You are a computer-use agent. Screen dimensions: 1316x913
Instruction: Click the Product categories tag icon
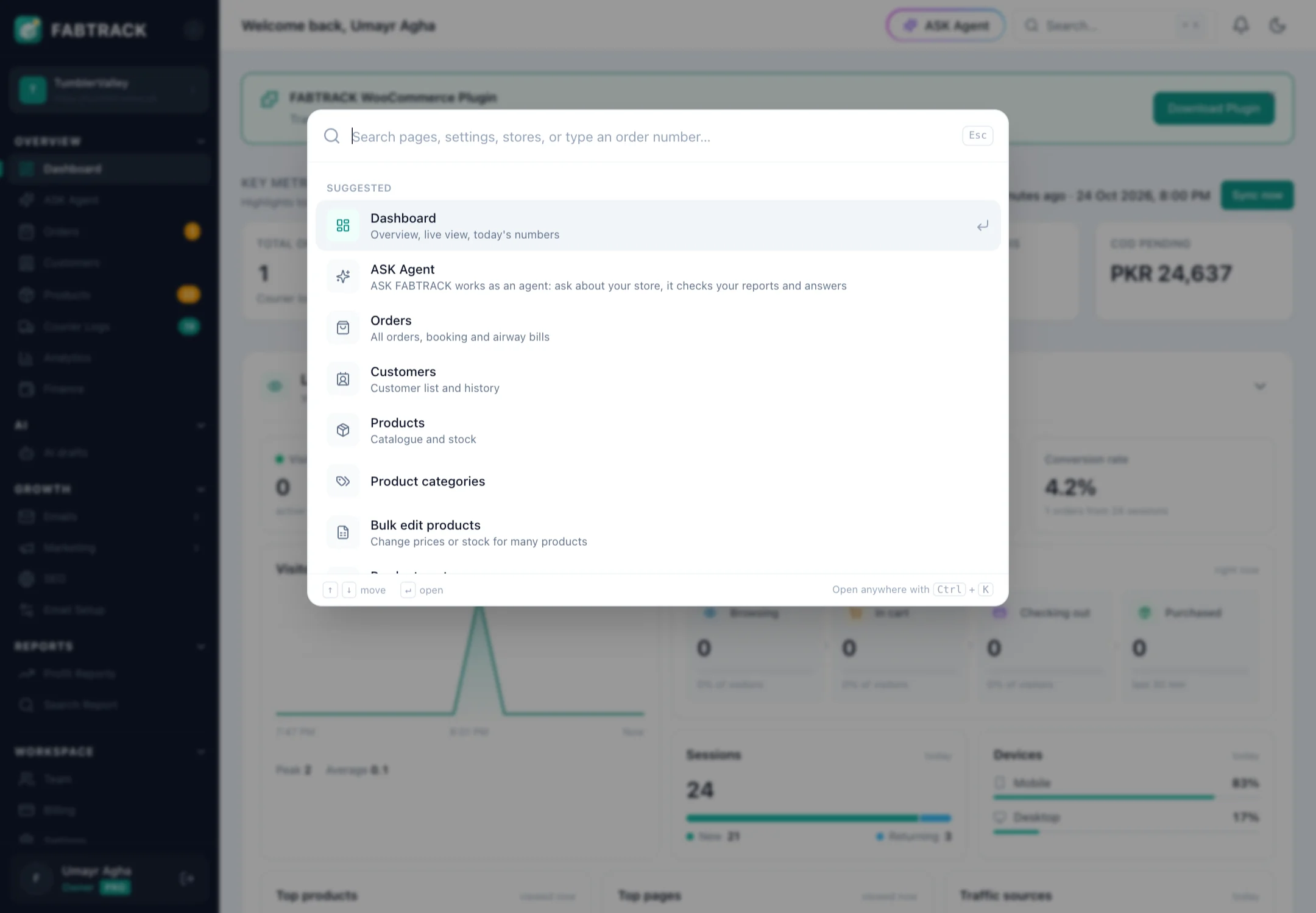(343, 481)
